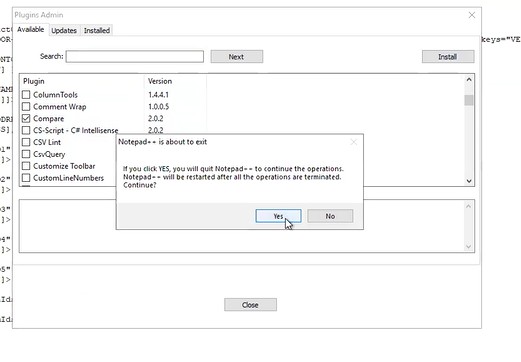Check the CustomLineNumbers plugin checkbox
Screen dimensions: 521x362
[26, 178]
